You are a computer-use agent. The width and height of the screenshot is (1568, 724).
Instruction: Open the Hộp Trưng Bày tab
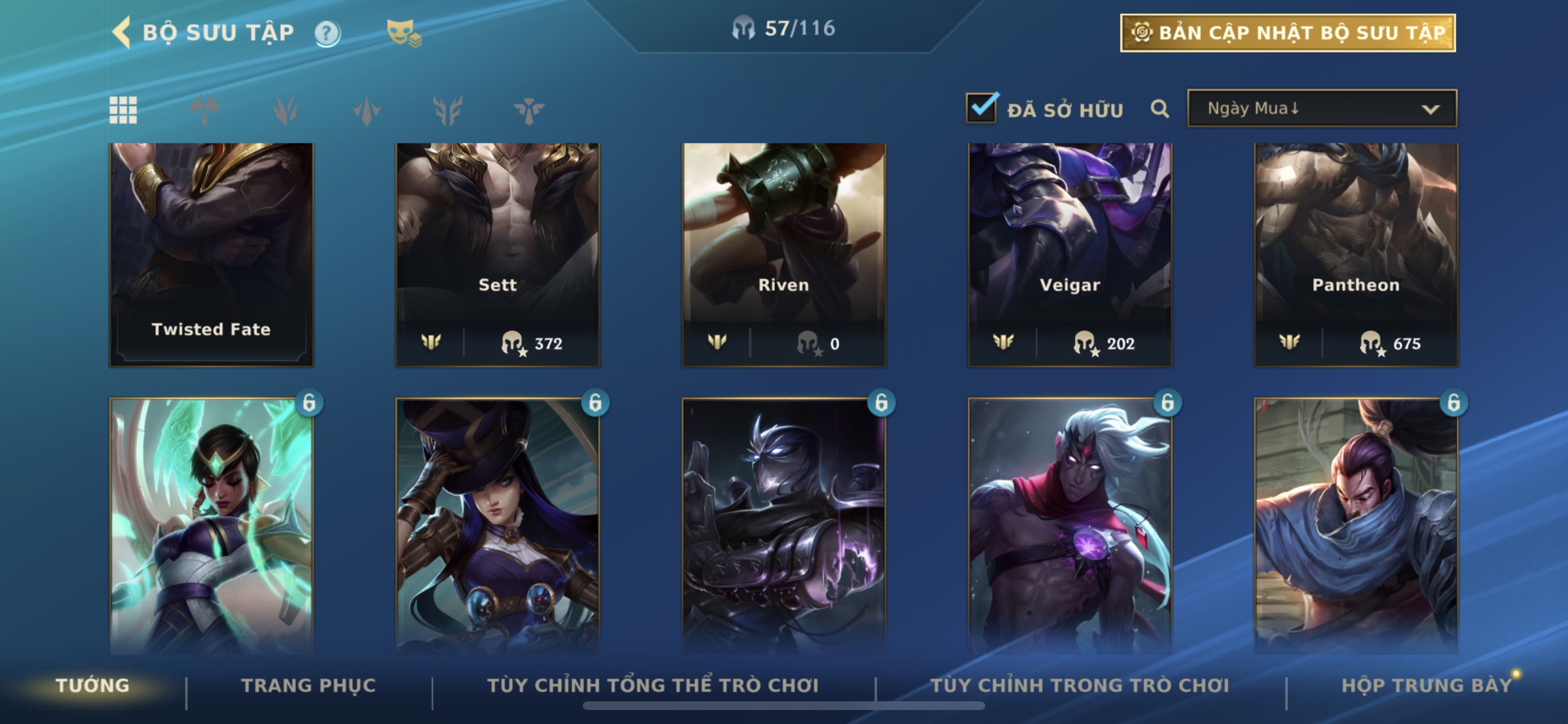1427,686
